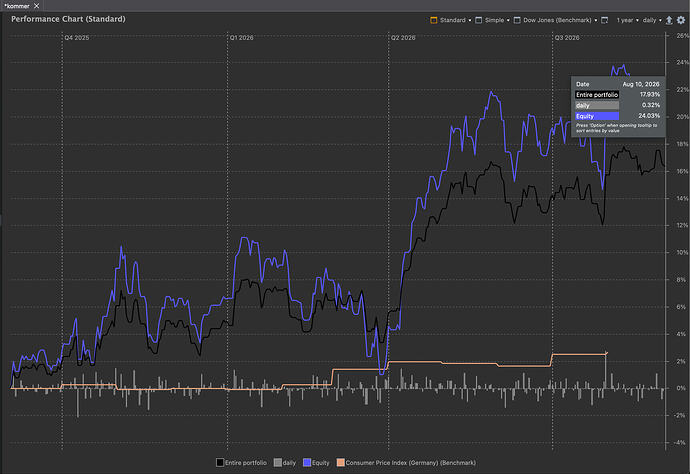The width and height of the screenshot is (690, 474).
Task: Click the Q3 2026 quarter marker
Action: click(567, 38)
